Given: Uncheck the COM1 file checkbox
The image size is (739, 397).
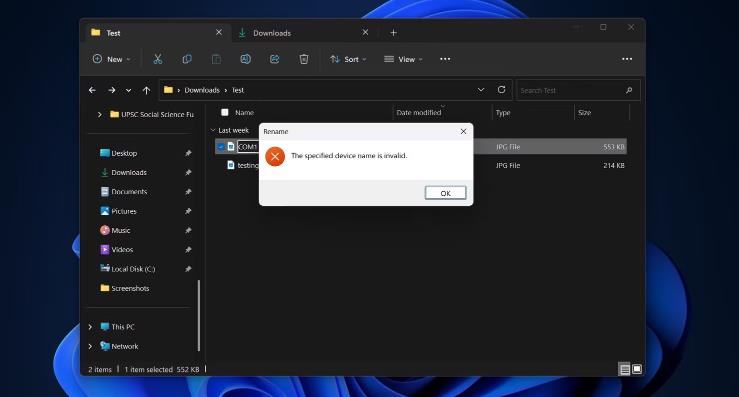Looking at the screenshot, I should point(221,147).
